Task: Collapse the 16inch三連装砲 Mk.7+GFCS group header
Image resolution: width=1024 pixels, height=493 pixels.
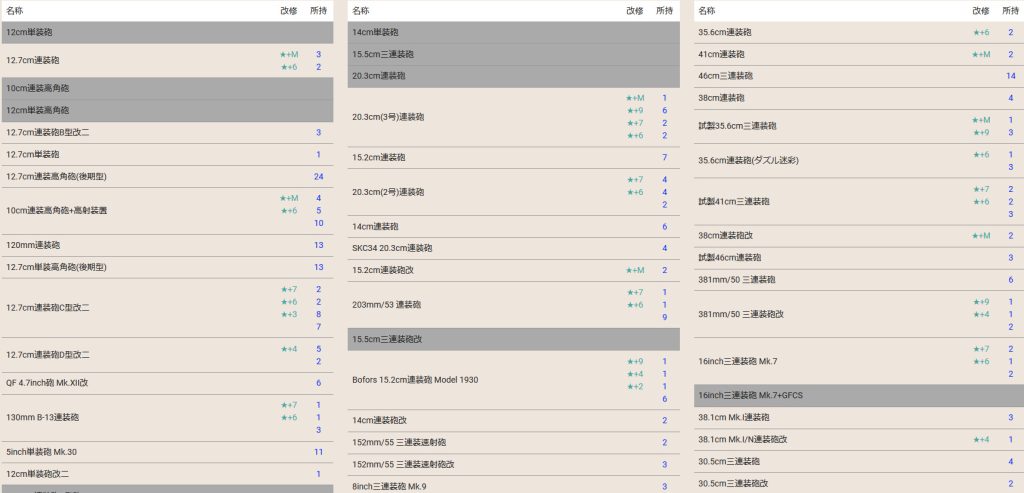Action: pos(858,395)
